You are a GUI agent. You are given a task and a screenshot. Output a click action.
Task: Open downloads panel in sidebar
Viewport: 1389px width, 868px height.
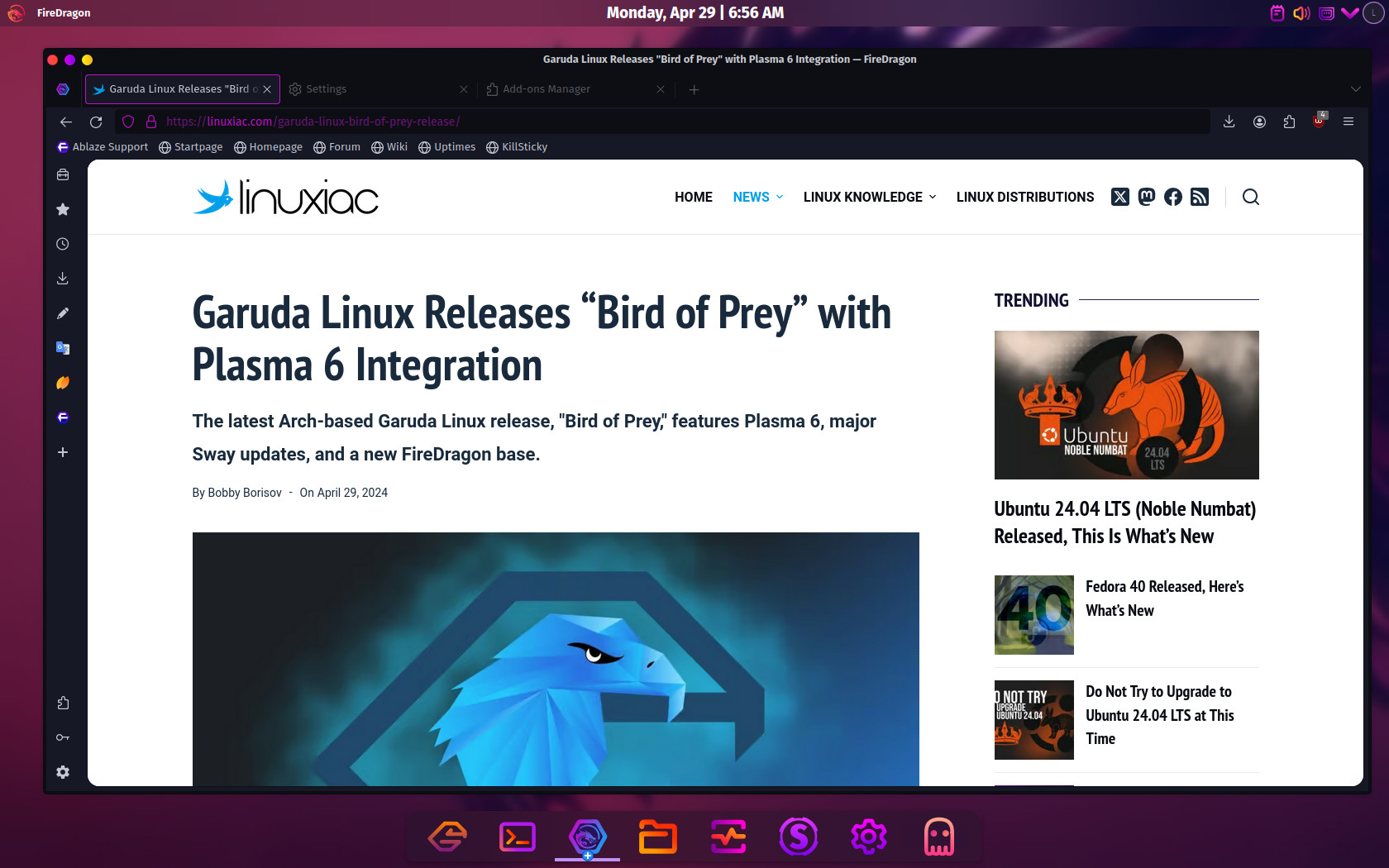coord(63,279)
